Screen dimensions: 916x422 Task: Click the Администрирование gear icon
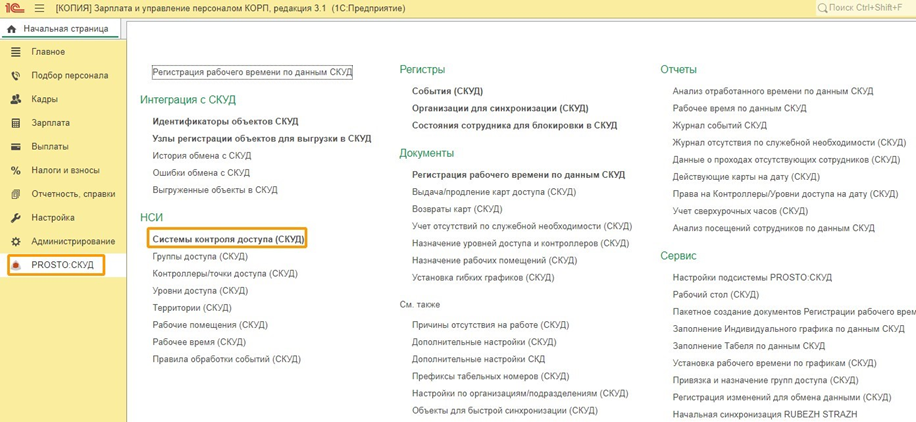[x=15, y=242]
